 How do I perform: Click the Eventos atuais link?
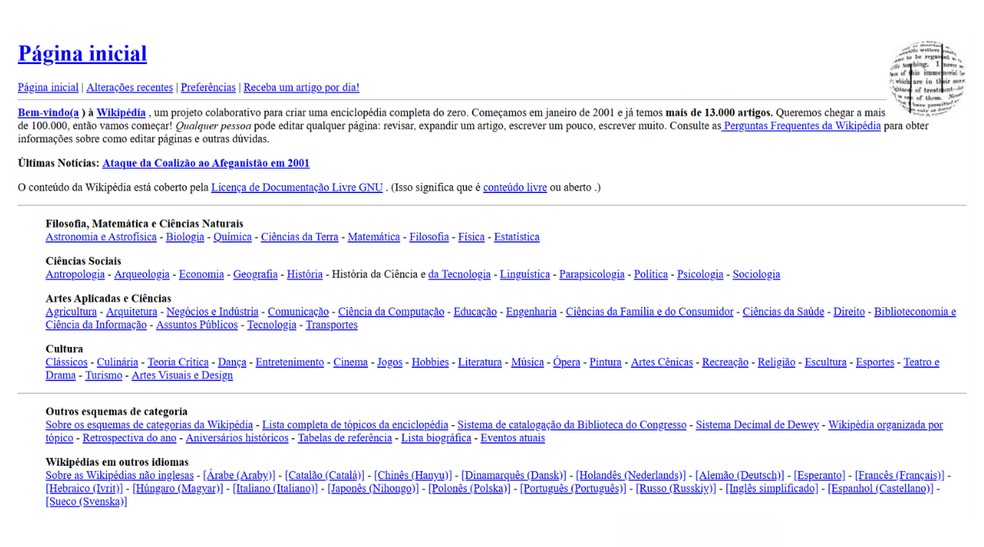click(x=513, y=438)
